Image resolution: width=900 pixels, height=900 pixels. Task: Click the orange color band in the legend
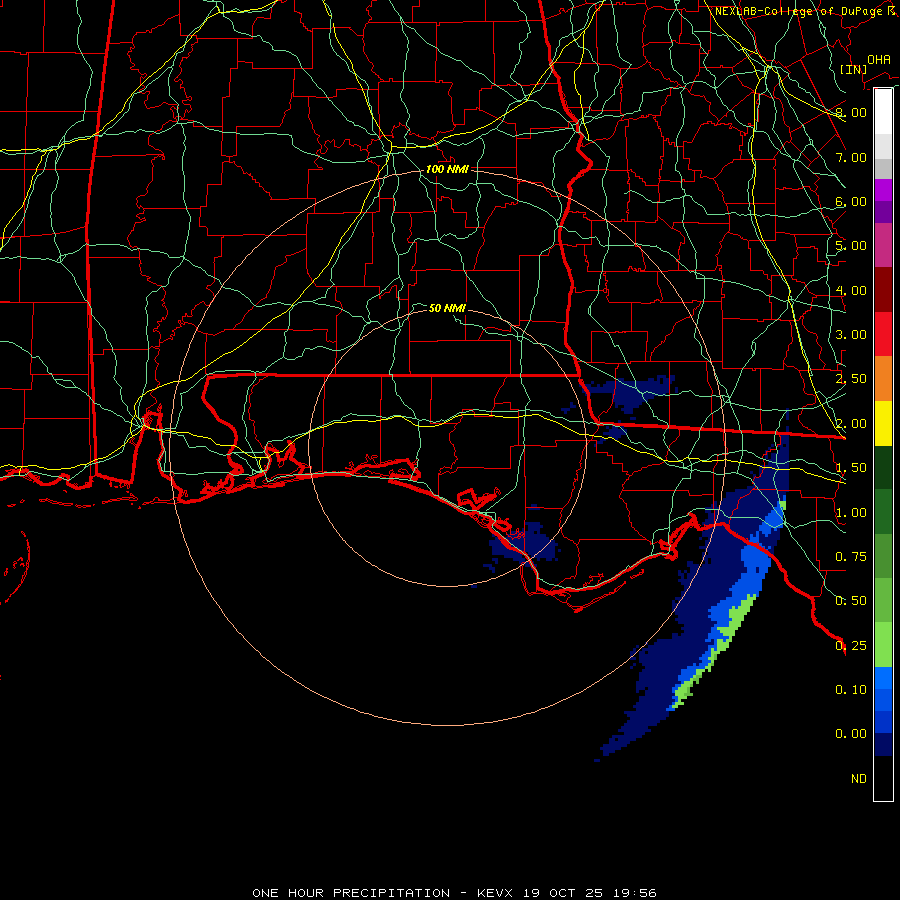[883, 379]
